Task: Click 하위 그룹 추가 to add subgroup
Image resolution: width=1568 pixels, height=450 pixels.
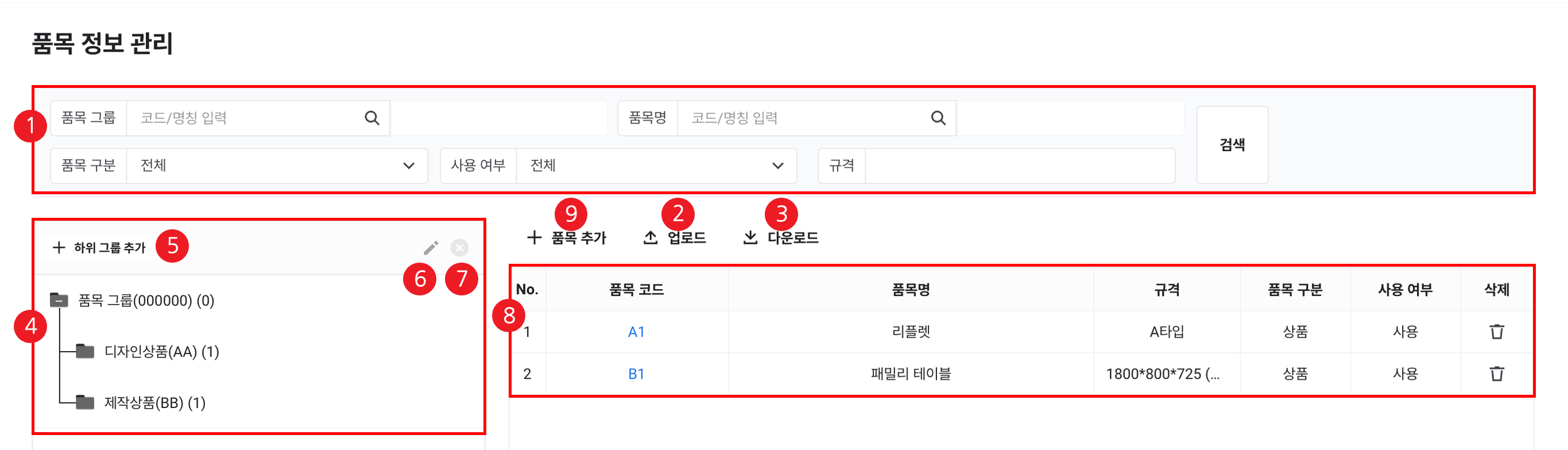Action: (100, 248)
